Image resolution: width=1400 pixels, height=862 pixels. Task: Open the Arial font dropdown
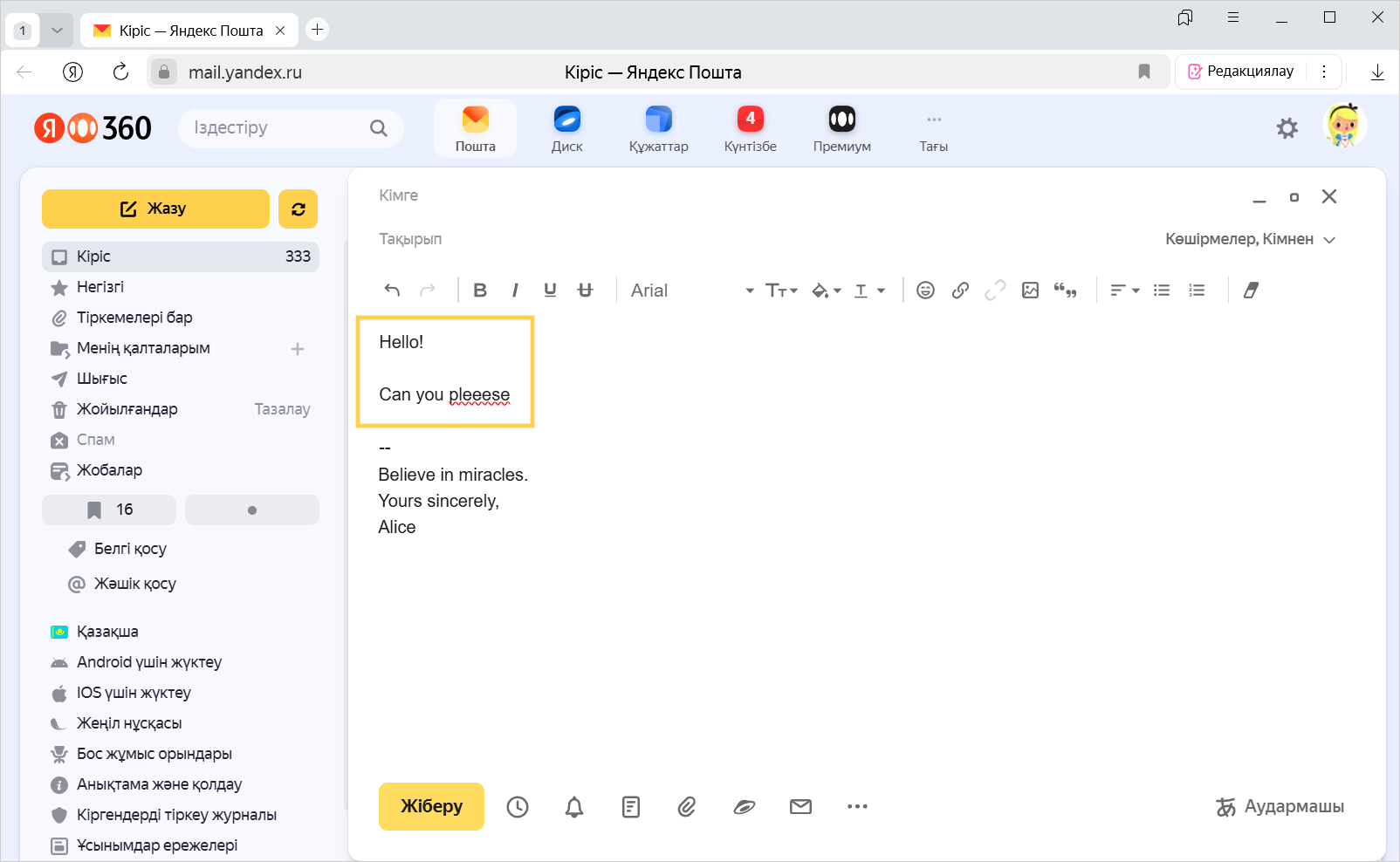click(x=691, y=291)
